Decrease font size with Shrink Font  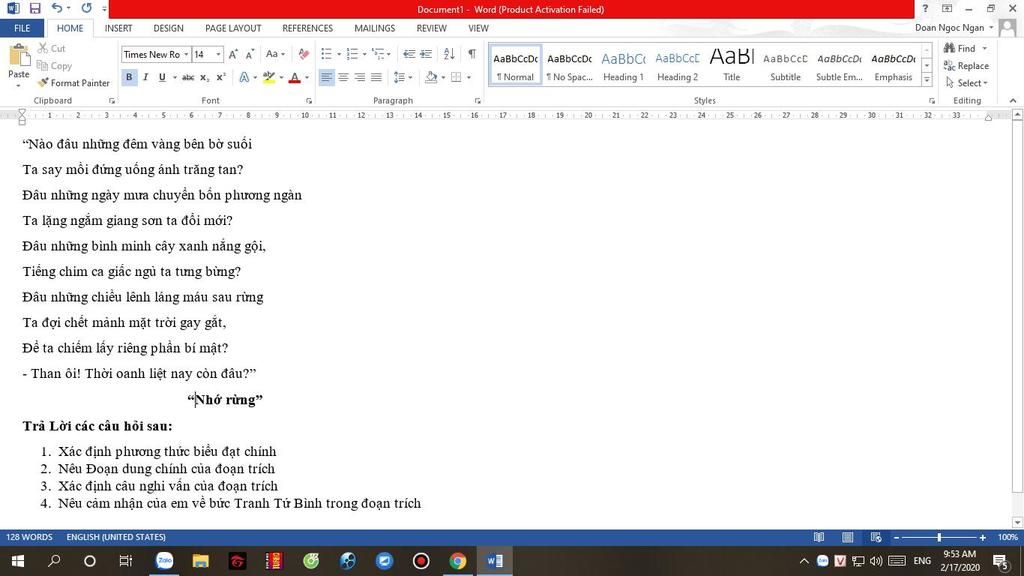pyautogui.click(x=249, y=54)
